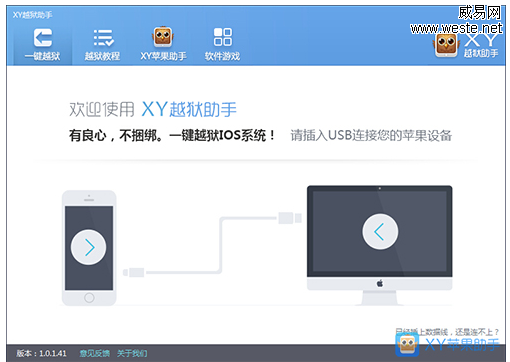510x362 pixels.
Task: Open the 意见反馈 feedback link
Action: [x=95, y=353]
